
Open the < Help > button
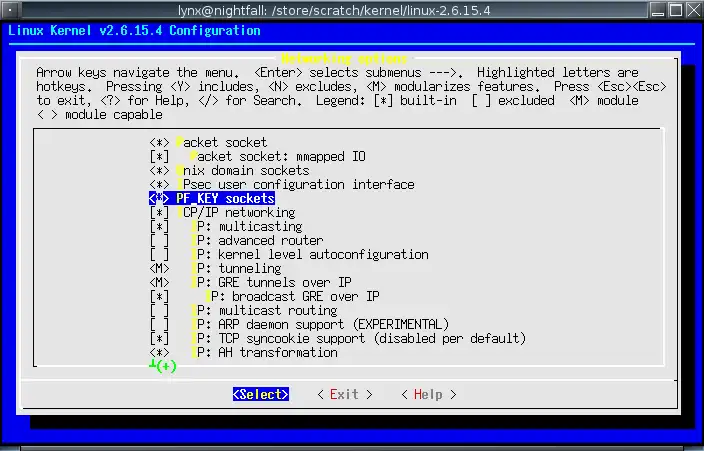tap(429, 394)
